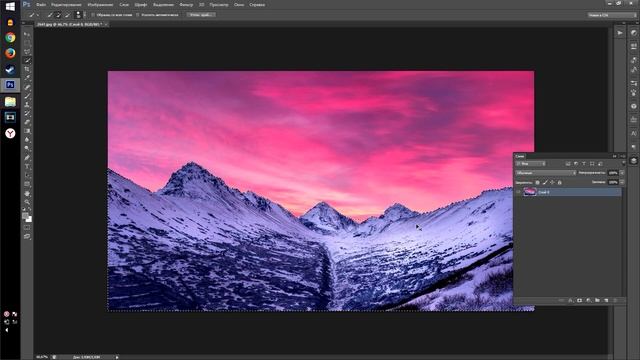The width and height of the screenshot is (640, 360).
Task: Open the 'Редактирование' menu
Action: point(66,5)
